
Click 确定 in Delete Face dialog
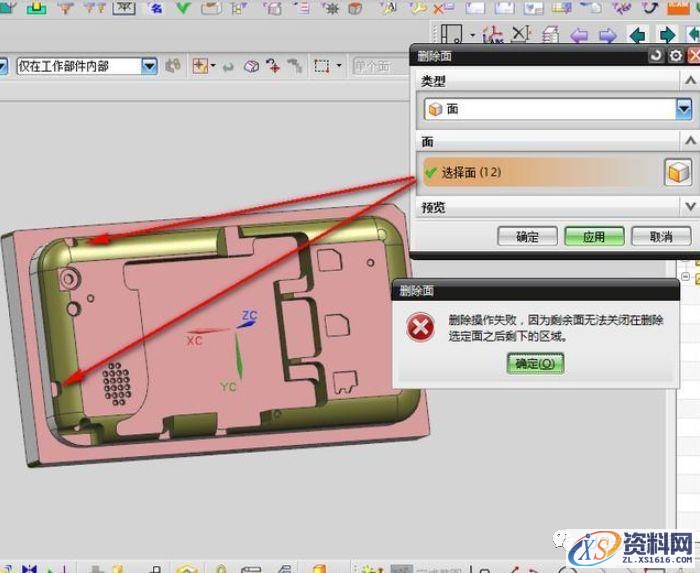tap(527, 237)
